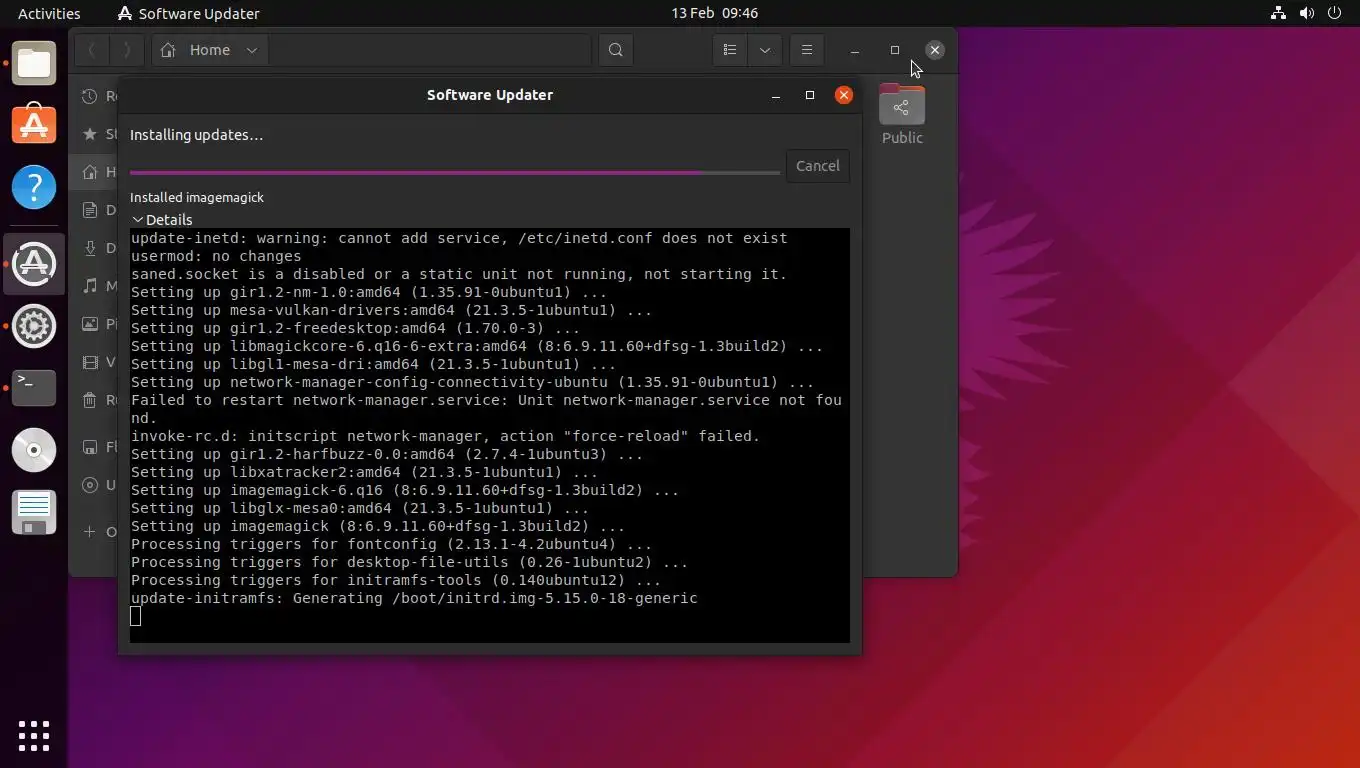Open the hamburger menu in Files
The width and height of the screenshot is (1360, 768).
coord(807,50)
